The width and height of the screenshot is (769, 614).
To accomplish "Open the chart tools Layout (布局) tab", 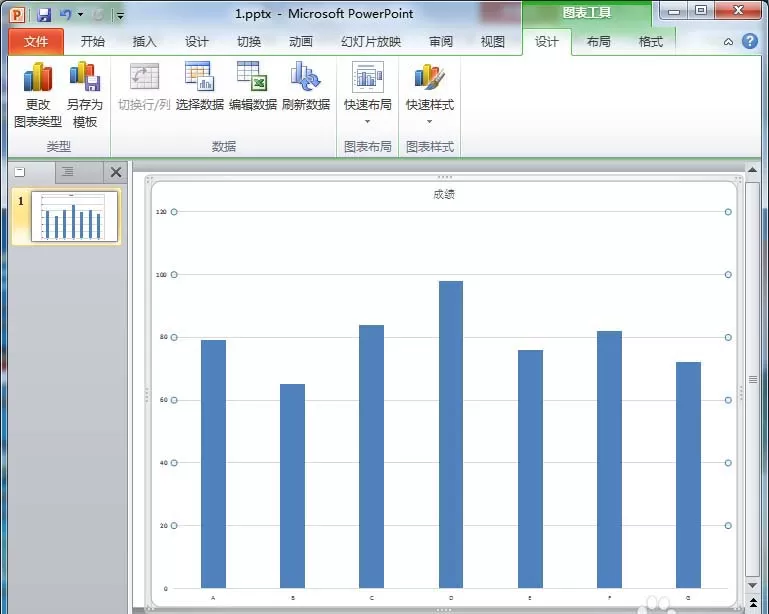I will tap(598, 42).
